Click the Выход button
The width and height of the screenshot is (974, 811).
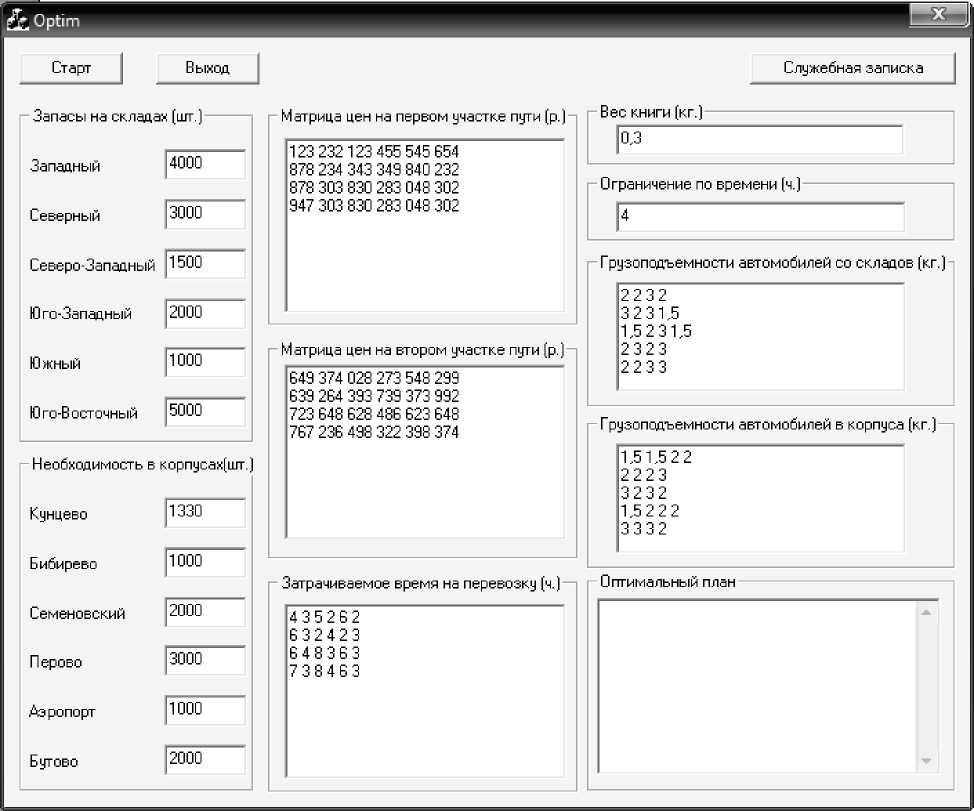pyautogui.click(x=207, y=68)
